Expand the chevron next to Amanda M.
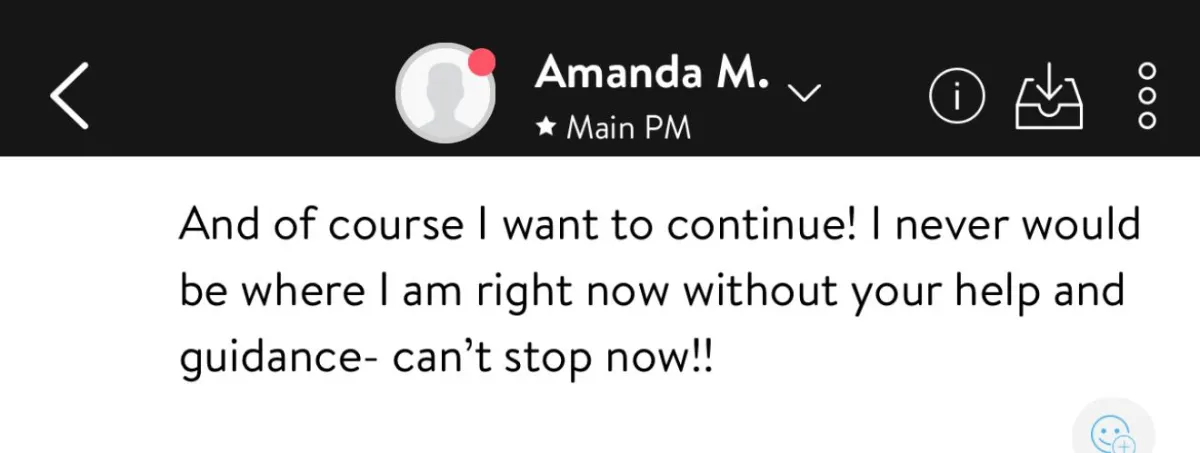1200x453 pixels. [804, 92]
